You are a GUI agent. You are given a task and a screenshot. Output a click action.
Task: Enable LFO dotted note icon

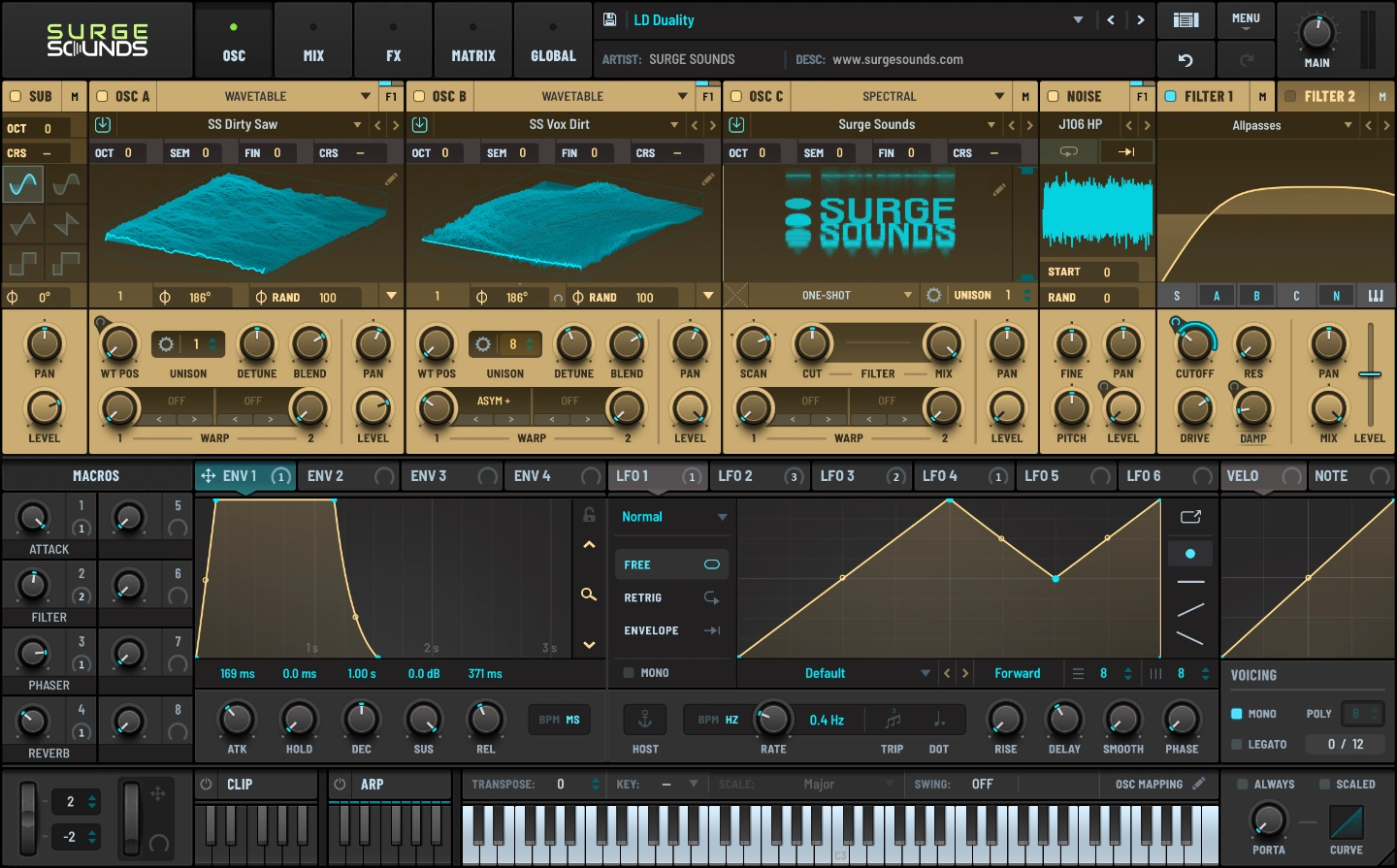pyautogui.click(x=939, y=720)
